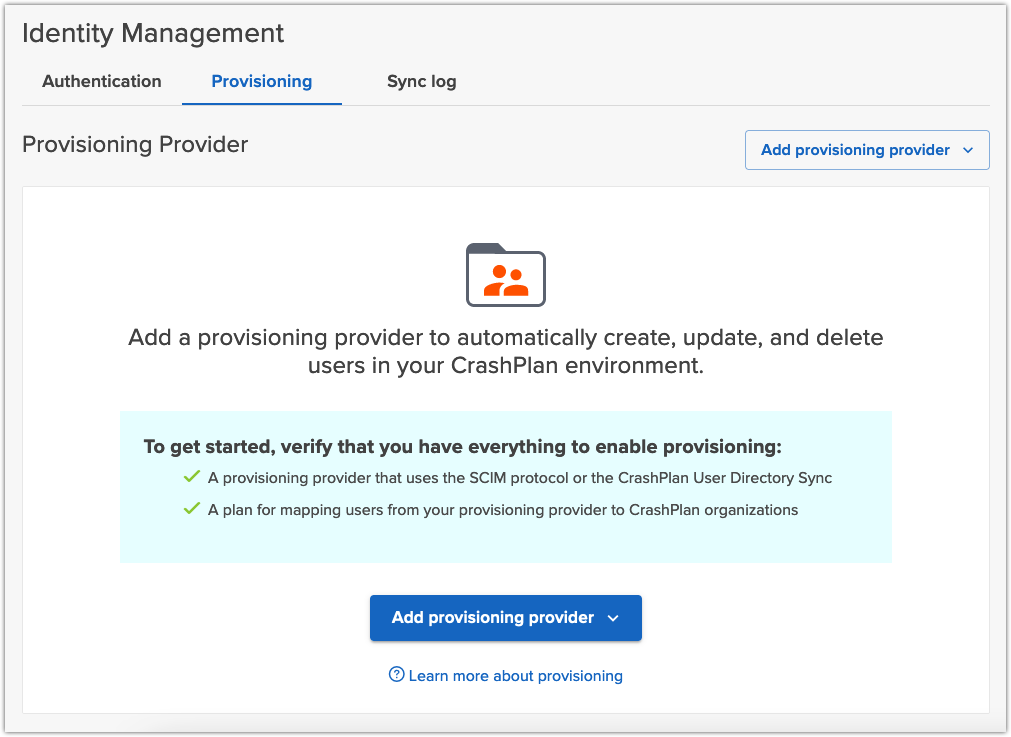Open the Authentication tab
This screenshot has width=1011, height=737.
tap(102, 81)
